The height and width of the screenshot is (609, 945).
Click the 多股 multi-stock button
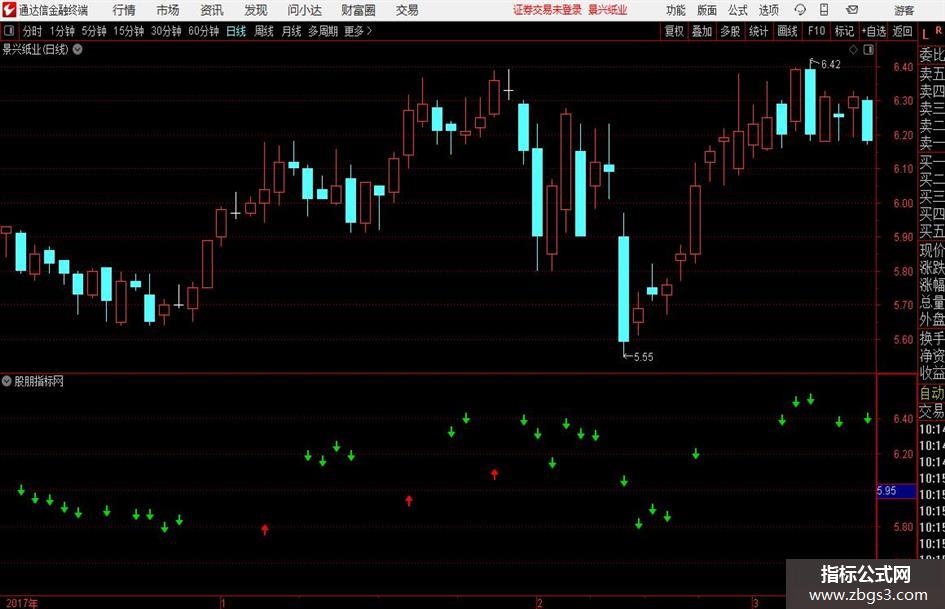click(x=730, y=31)
